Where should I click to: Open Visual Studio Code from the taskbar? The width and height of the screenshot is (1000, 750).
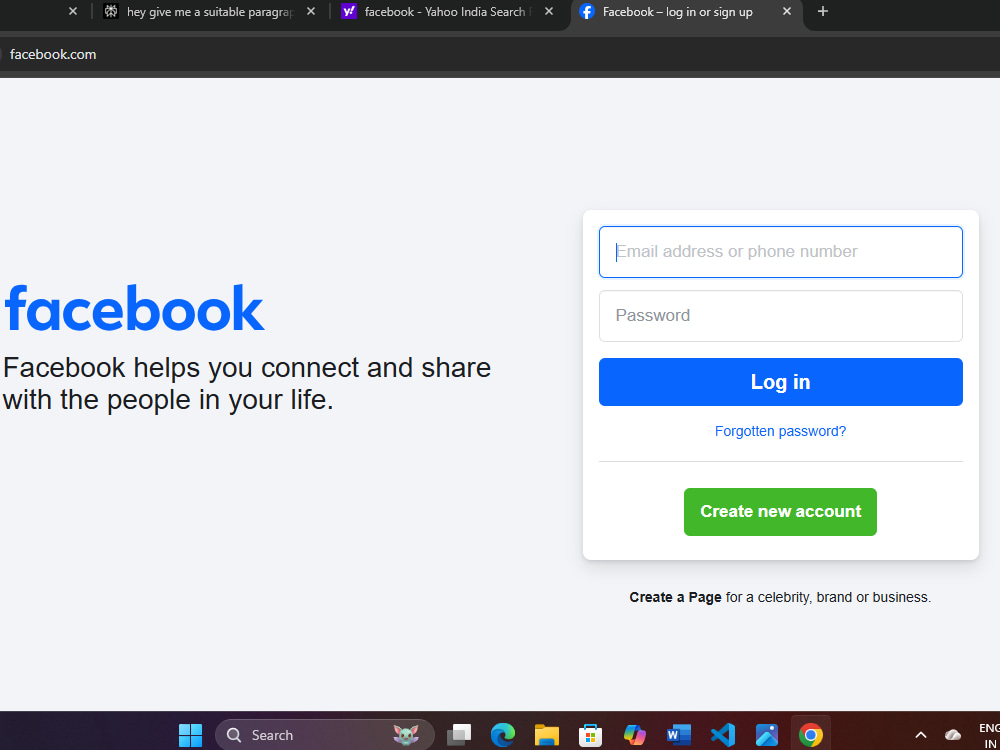coord(723,735)
